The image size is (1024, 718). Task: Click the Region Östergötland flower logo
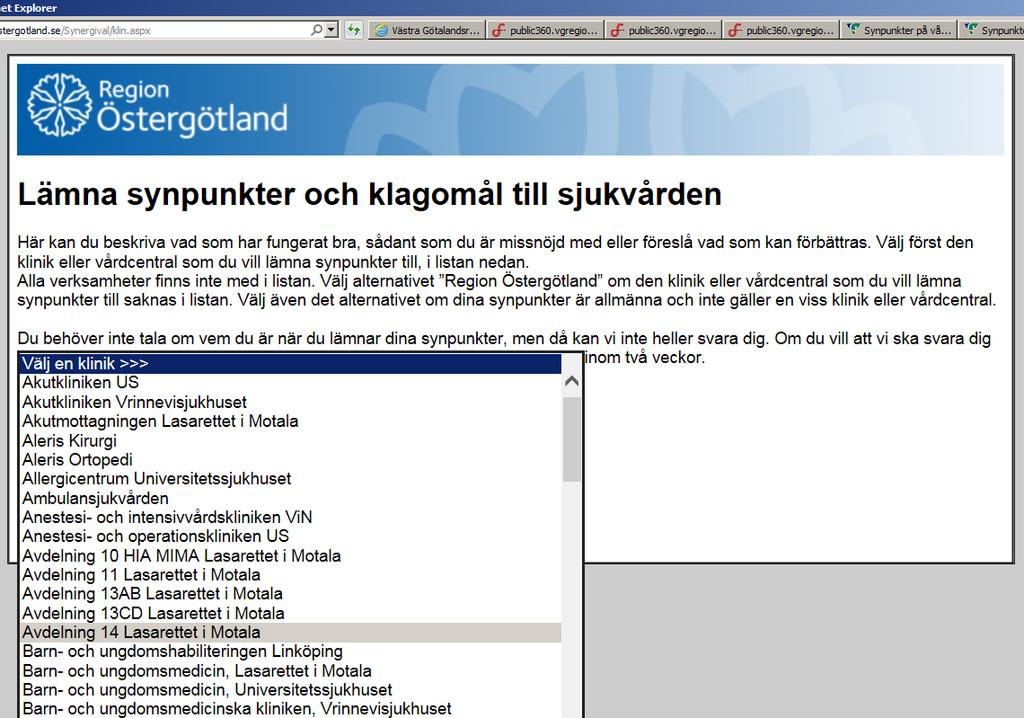click(59, 105)
